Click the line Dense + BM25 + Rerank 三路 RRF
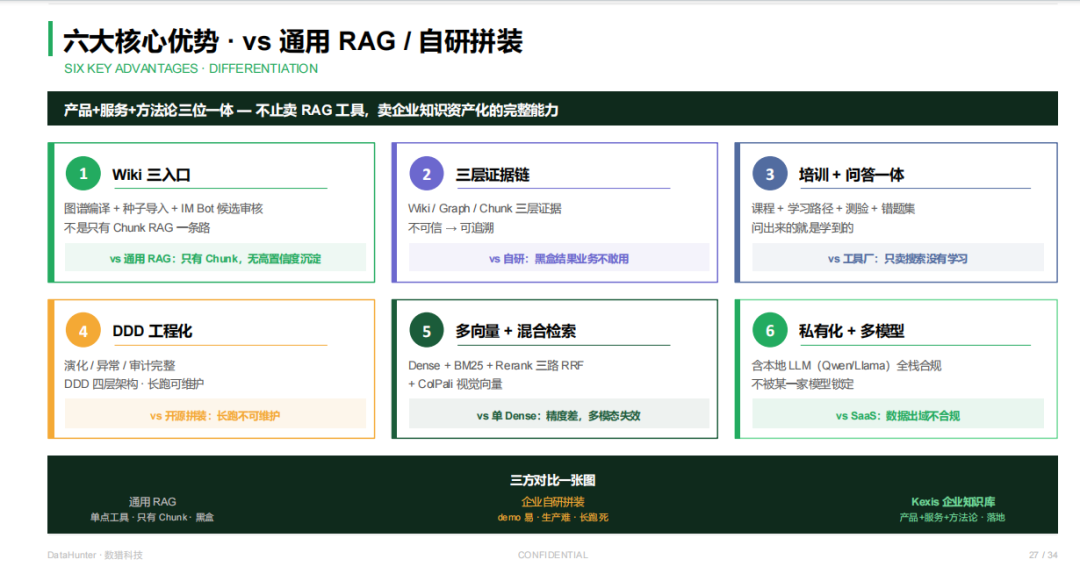 (x=496, y=365)
